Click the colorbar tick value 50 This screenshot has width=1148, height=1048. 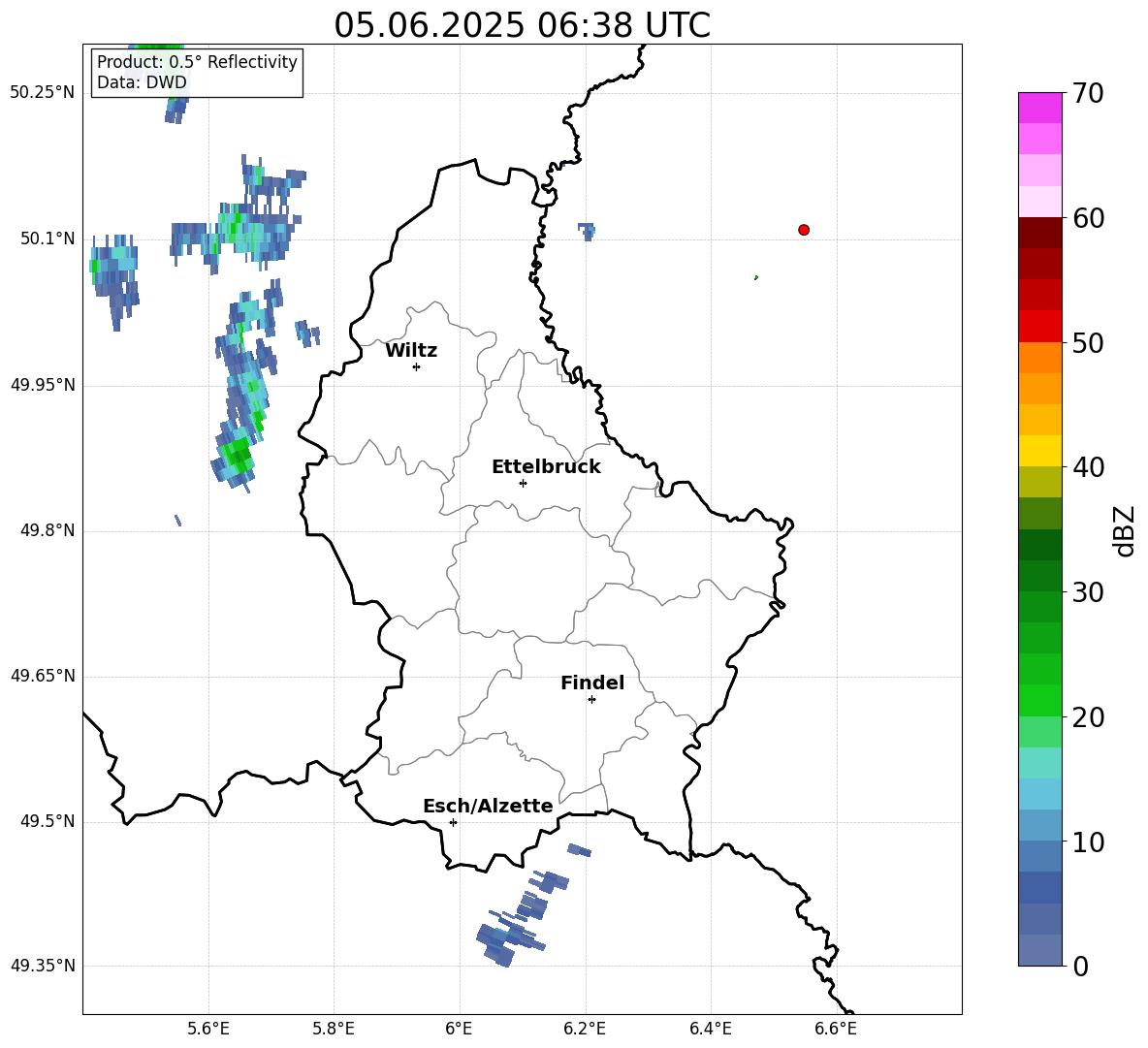click(x=1088, y=343)
